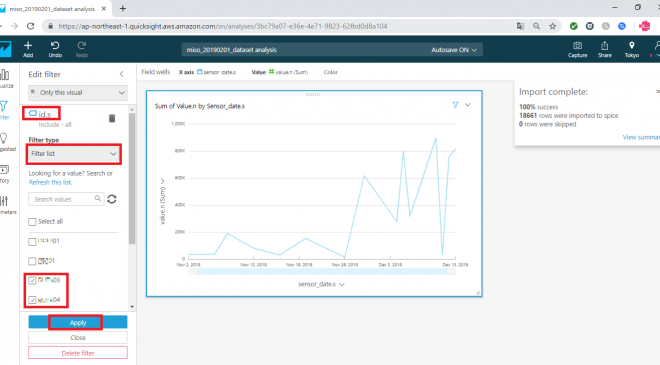Screen dimensions: 660x365
Task: Delete the id.s filter with trash icon
Action: pos(112,118)
